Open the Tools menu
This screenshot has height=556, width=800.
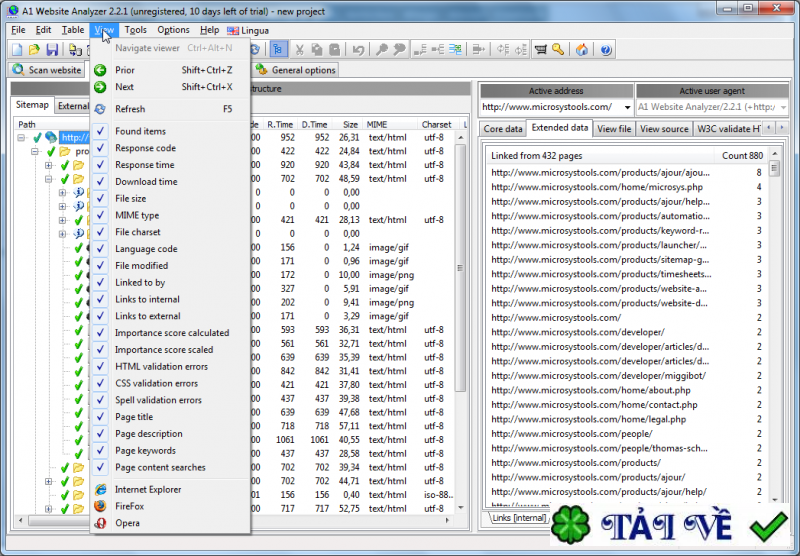coord(135,30)
